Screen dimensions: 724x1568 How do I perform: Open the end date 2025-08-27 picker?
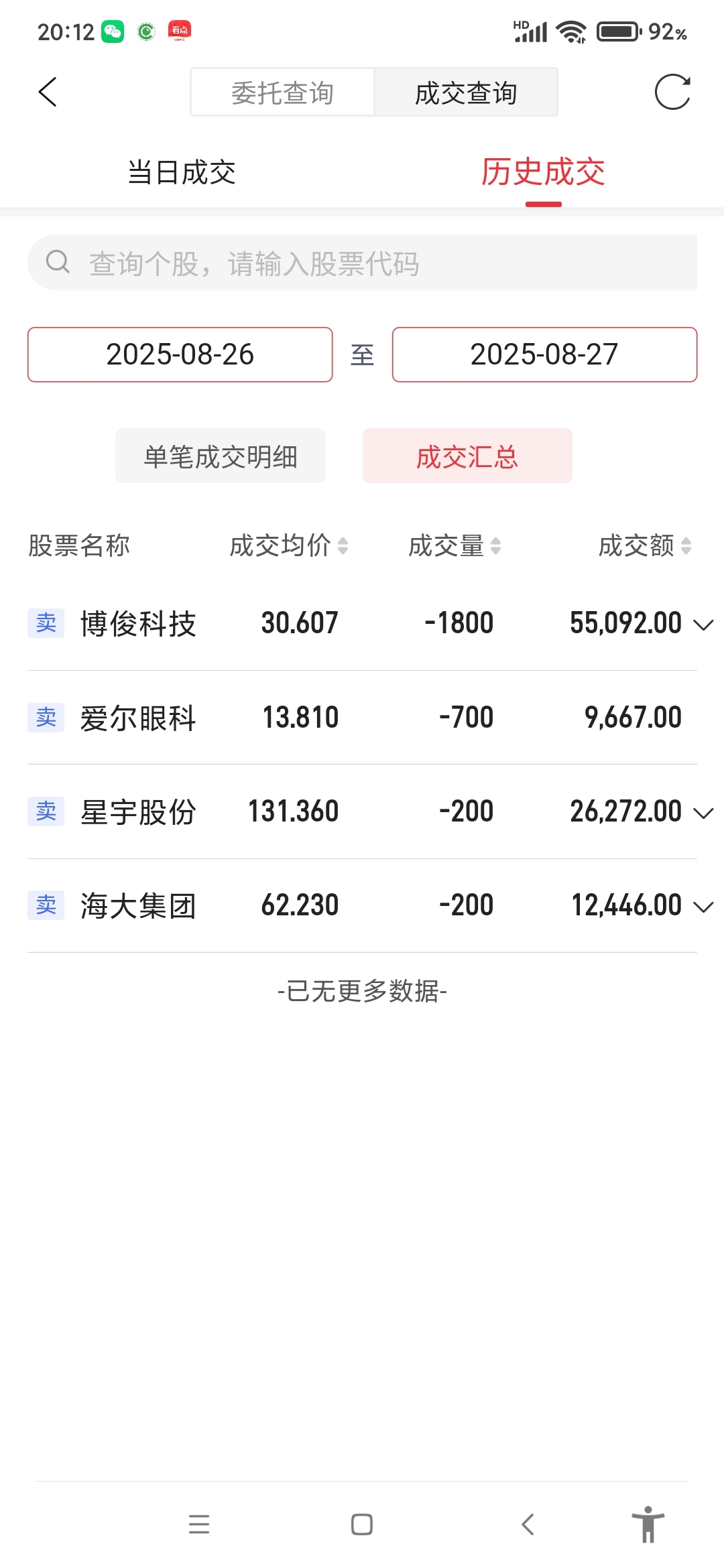coord(544,354)
